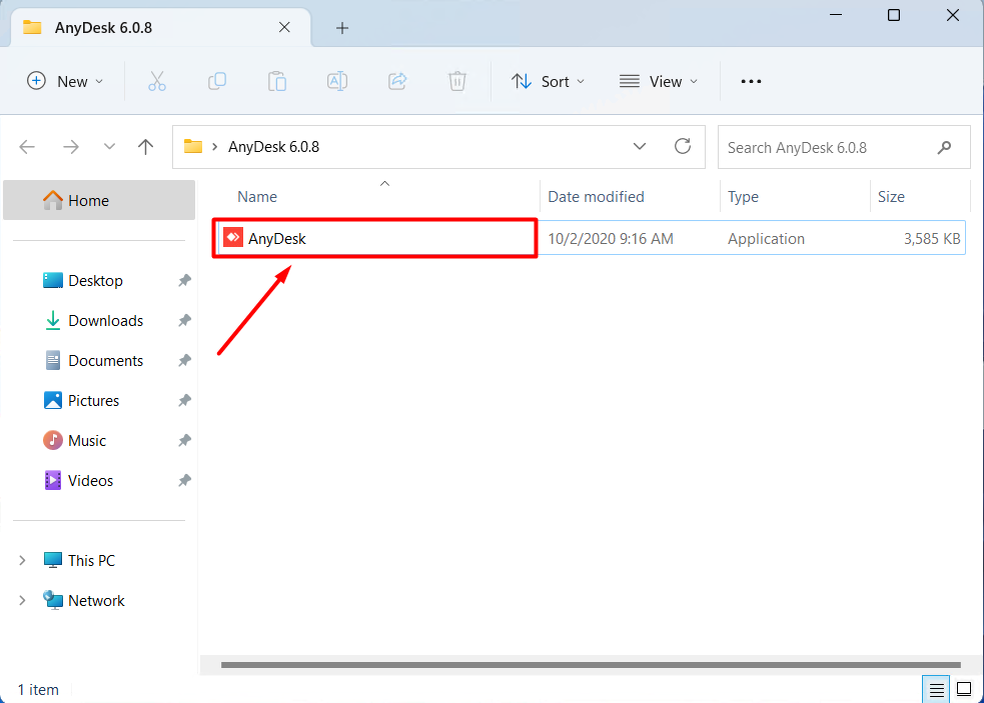This screenshot has height=703, width=984.
Task: Go forward with the right arrow
Action: tap(71, 147)
